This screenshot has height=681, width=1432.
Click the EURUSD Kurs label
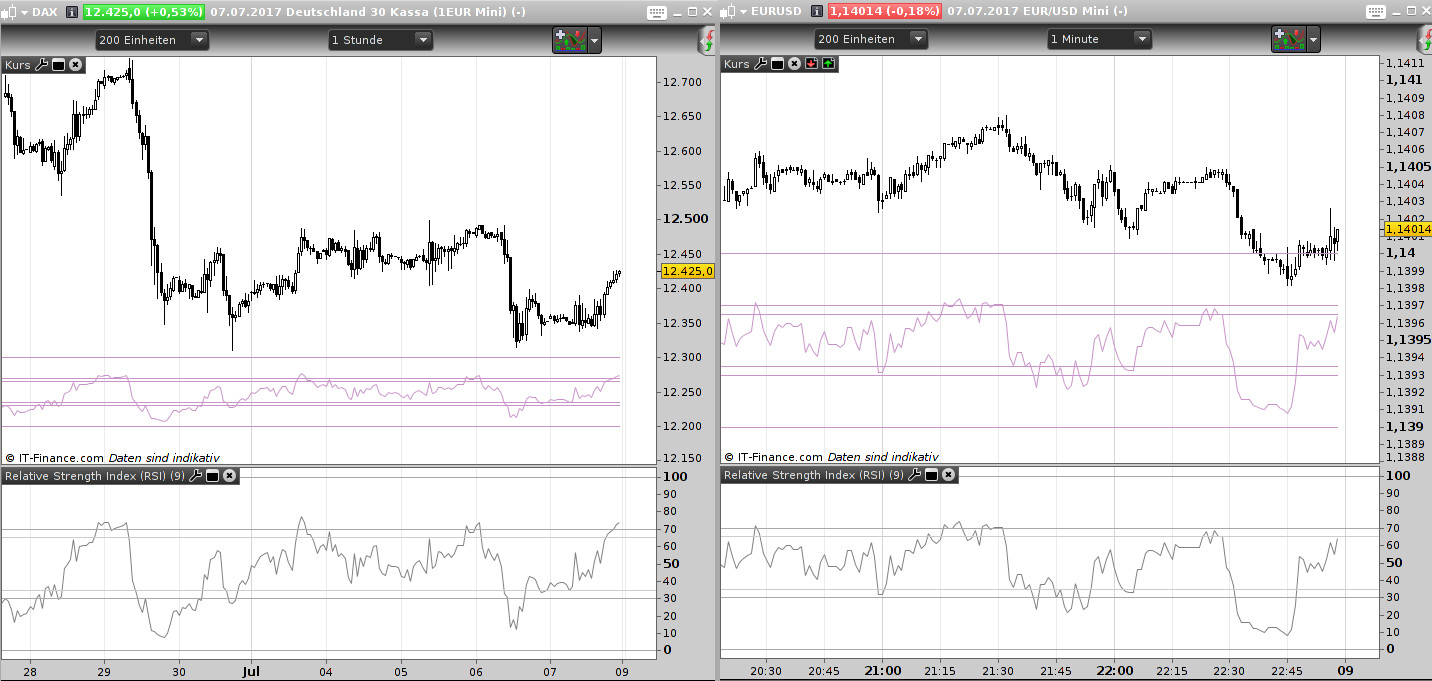pyautogui.click(x=737, y=64)
